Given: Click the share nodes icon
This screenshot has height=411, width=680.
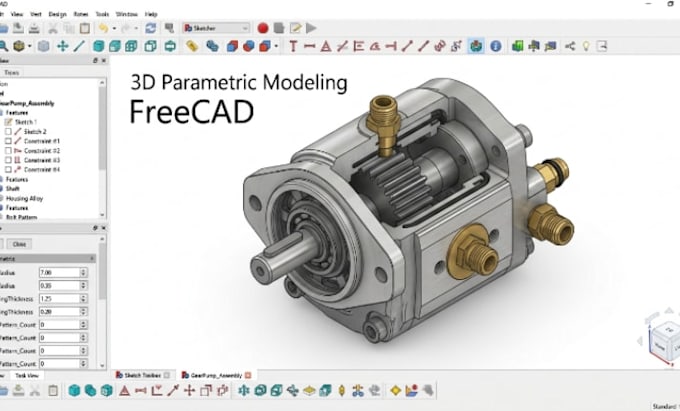Looking at the screenshot, I should (570, 46).
